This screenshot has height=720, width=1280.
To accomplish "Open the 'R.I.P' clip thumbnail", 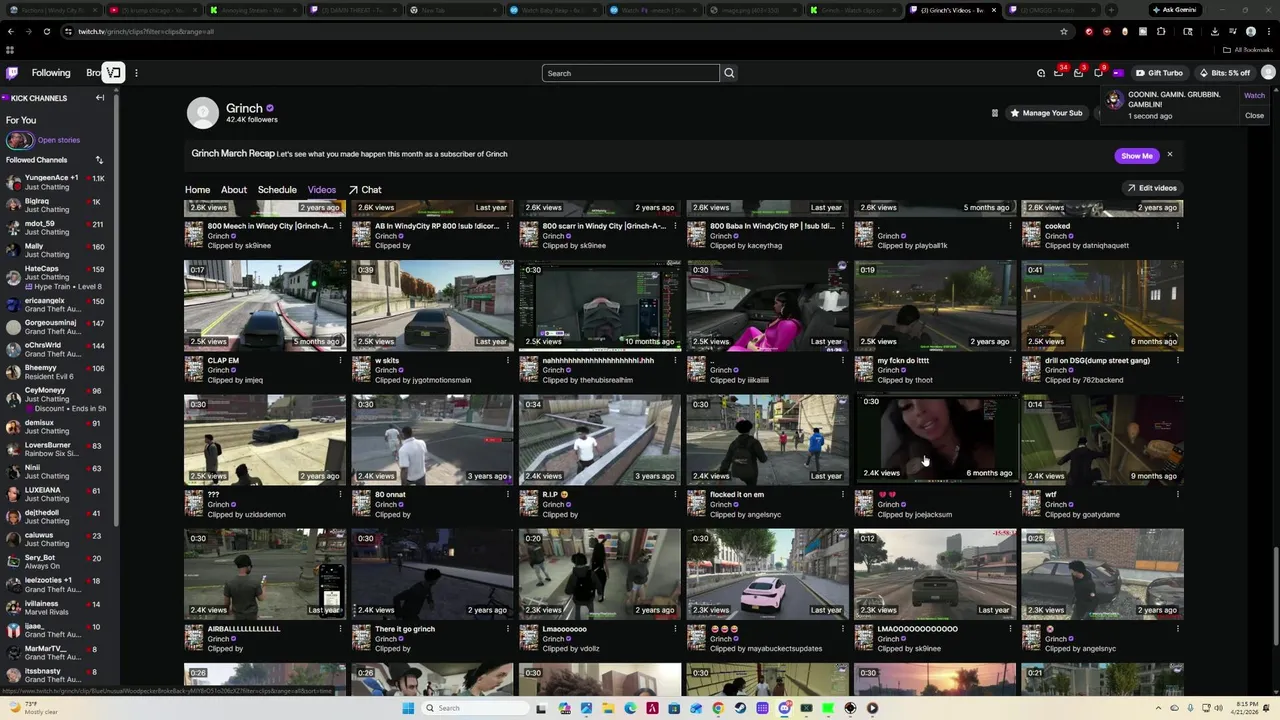I will (600, 440).
